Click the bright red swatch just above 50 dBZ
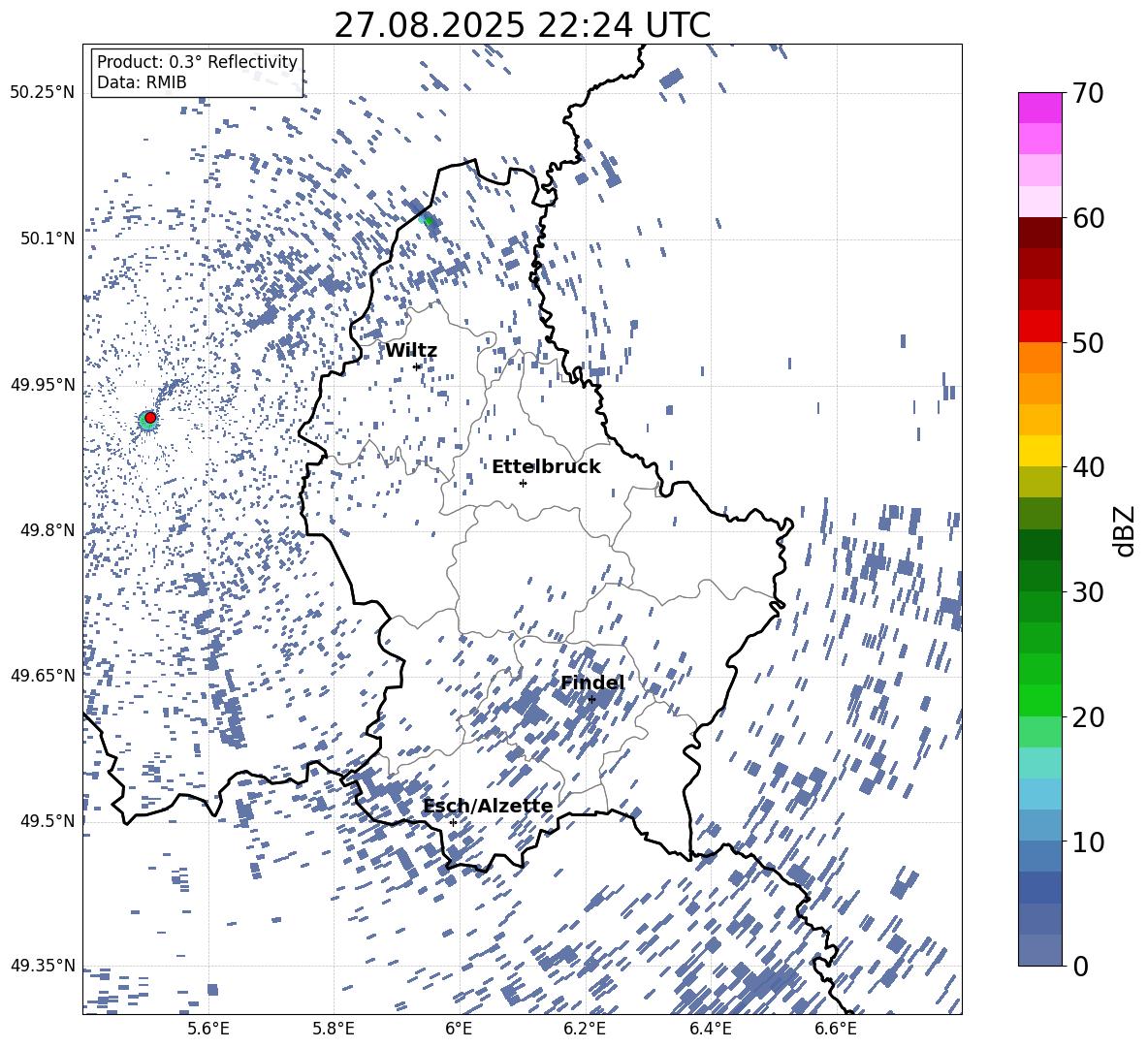The width and height of the screenshot is (1148, 1048). pyautogui.click(x=1039, y=327)
